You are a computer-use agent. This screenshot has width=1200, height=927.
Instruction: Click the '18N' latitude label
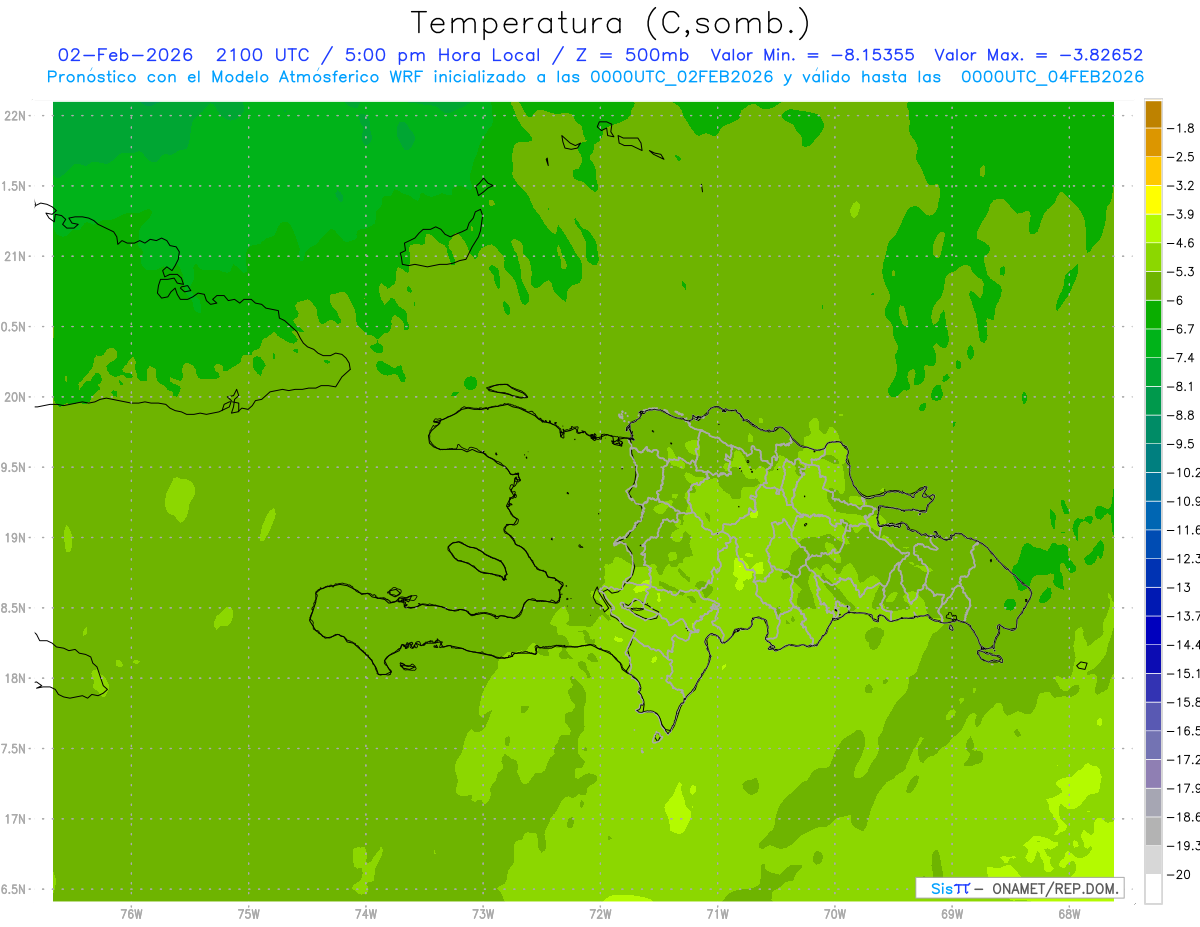coord(16,678)
